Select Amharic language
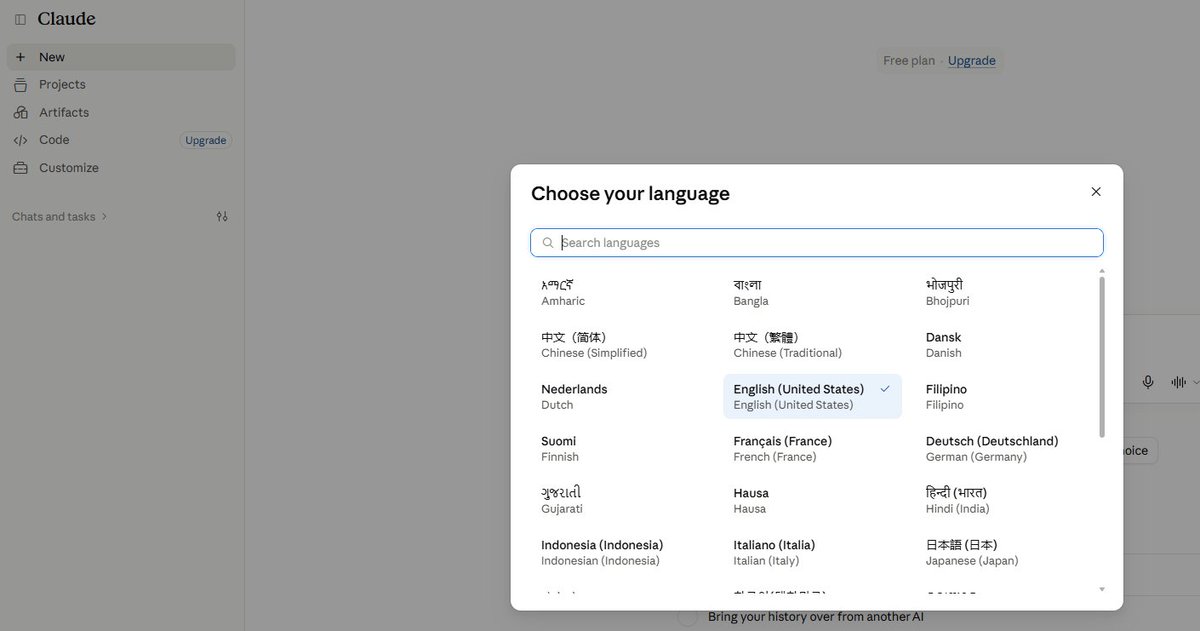This screenshot has height=631, width=1200. 620,293
